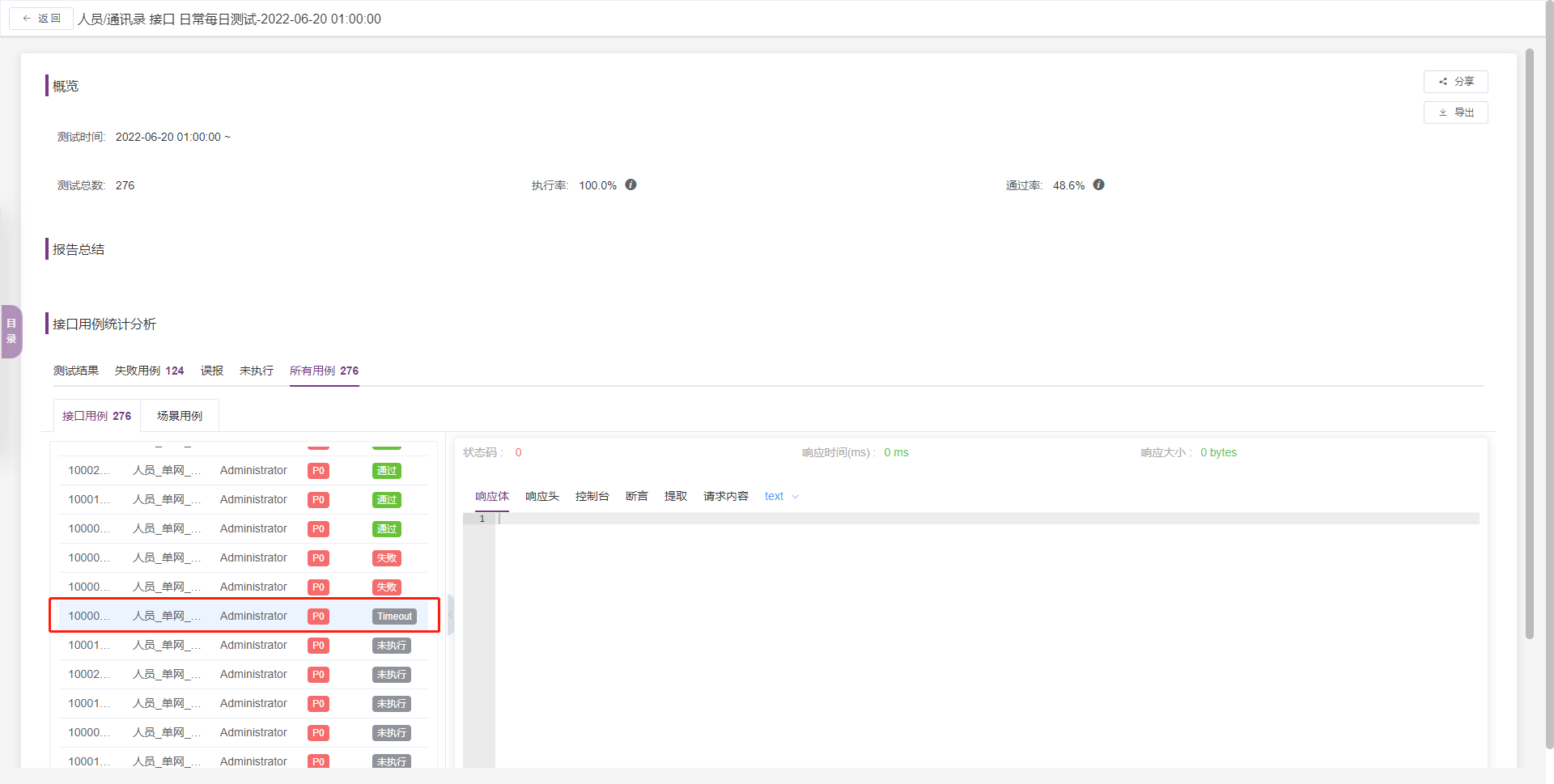
Task: Click the 测试时间 value 2022-06-20 01:00:00
Action: click(x=172, y=138)
